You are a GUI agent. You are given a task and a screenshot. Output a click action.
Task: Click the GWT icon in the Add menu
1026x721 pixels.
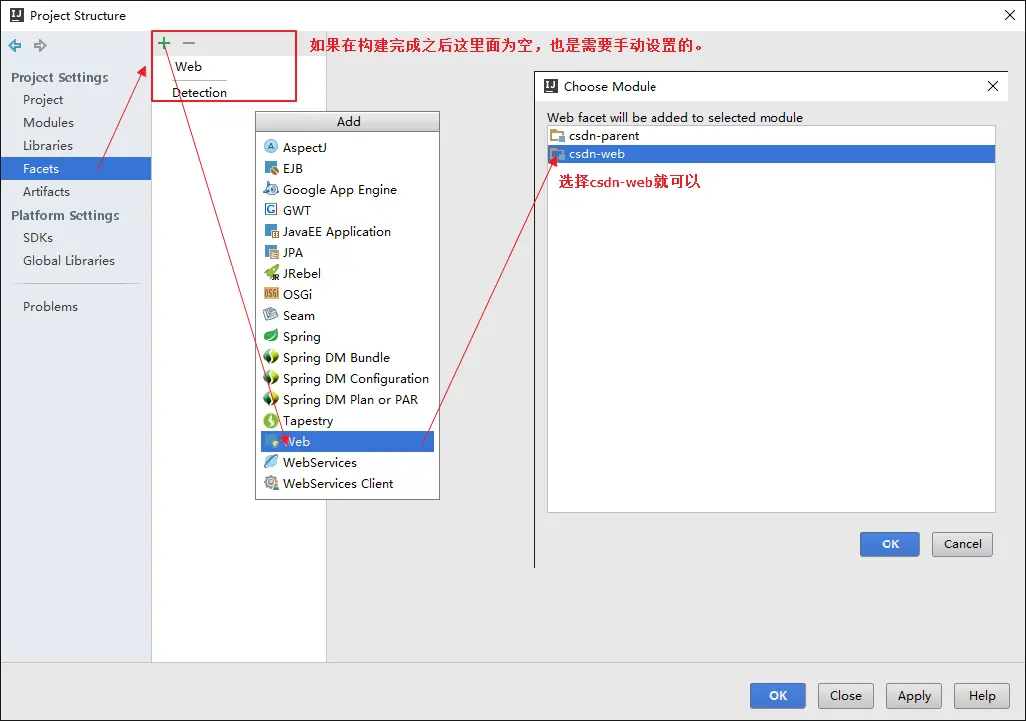pos(270,210)
